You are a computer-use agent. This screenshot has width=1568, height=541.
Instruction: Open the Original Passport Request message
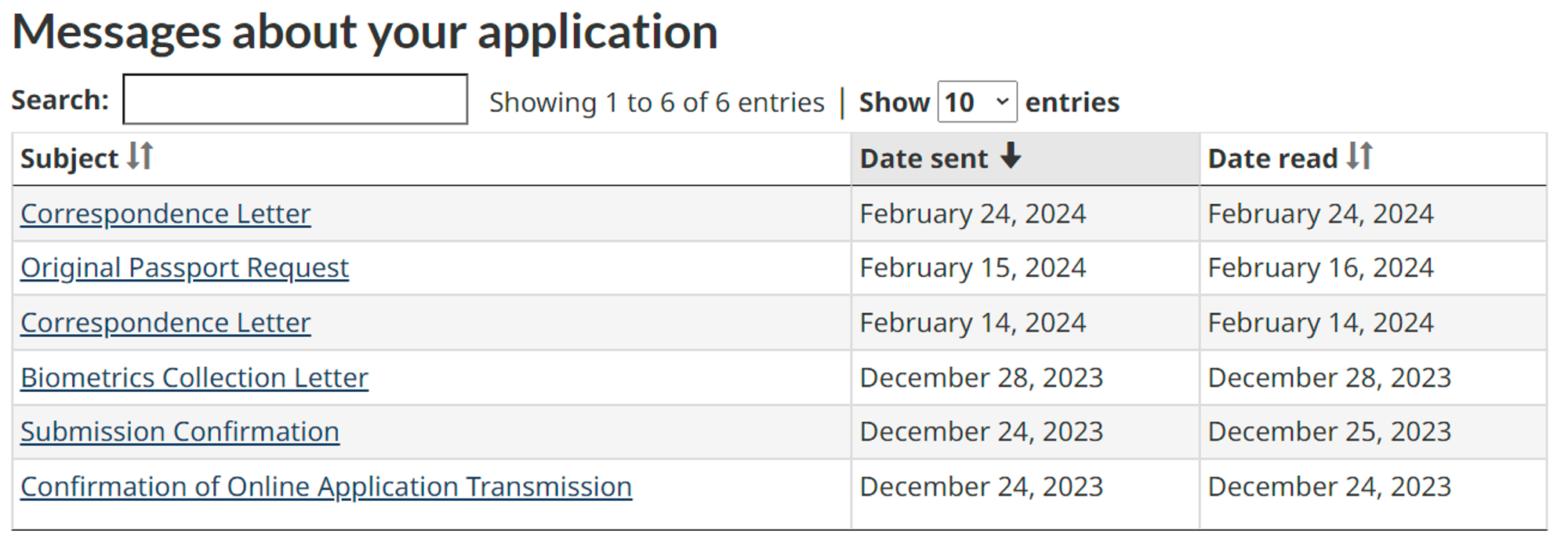pos(184,268)
